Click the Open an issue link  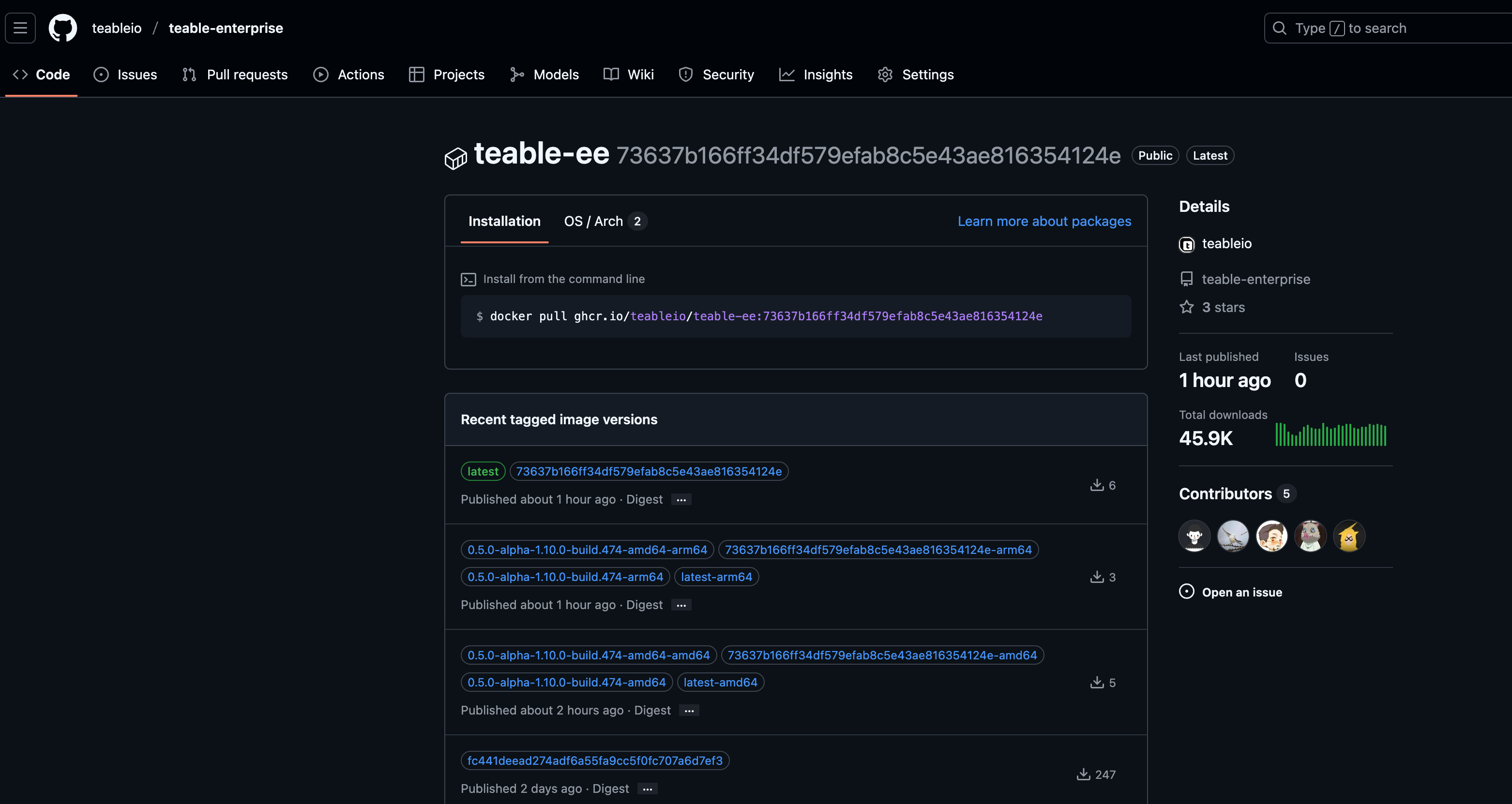(1241, 592)
